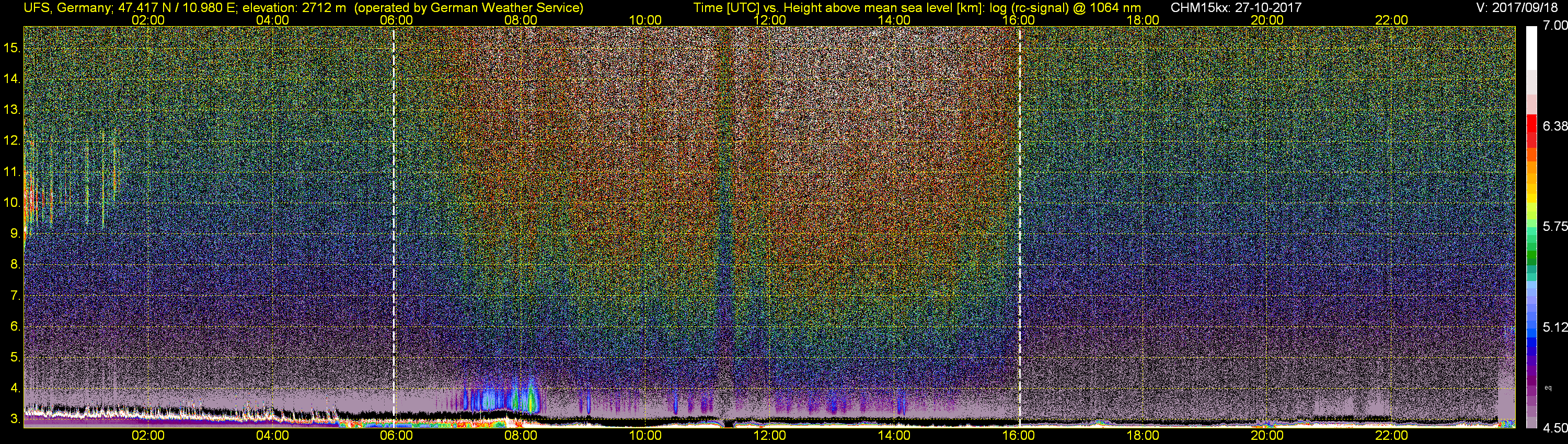Image resolution: width=1568 pixels, height=444 pixels.
Task: Click the 15 km height axis label
Action: (12, 48)
